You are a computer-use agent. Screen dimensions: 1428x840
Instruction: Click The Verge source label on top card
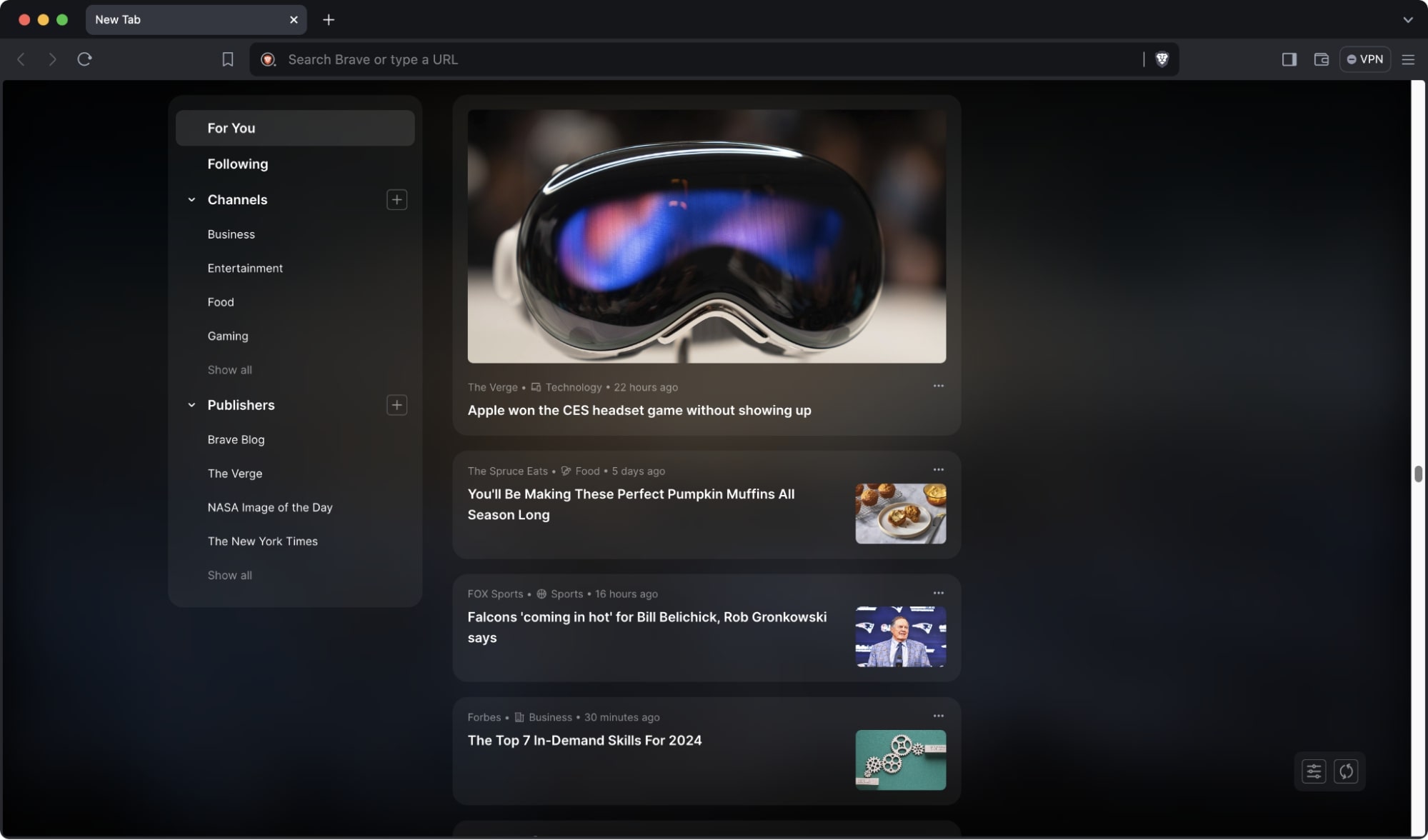492,387
